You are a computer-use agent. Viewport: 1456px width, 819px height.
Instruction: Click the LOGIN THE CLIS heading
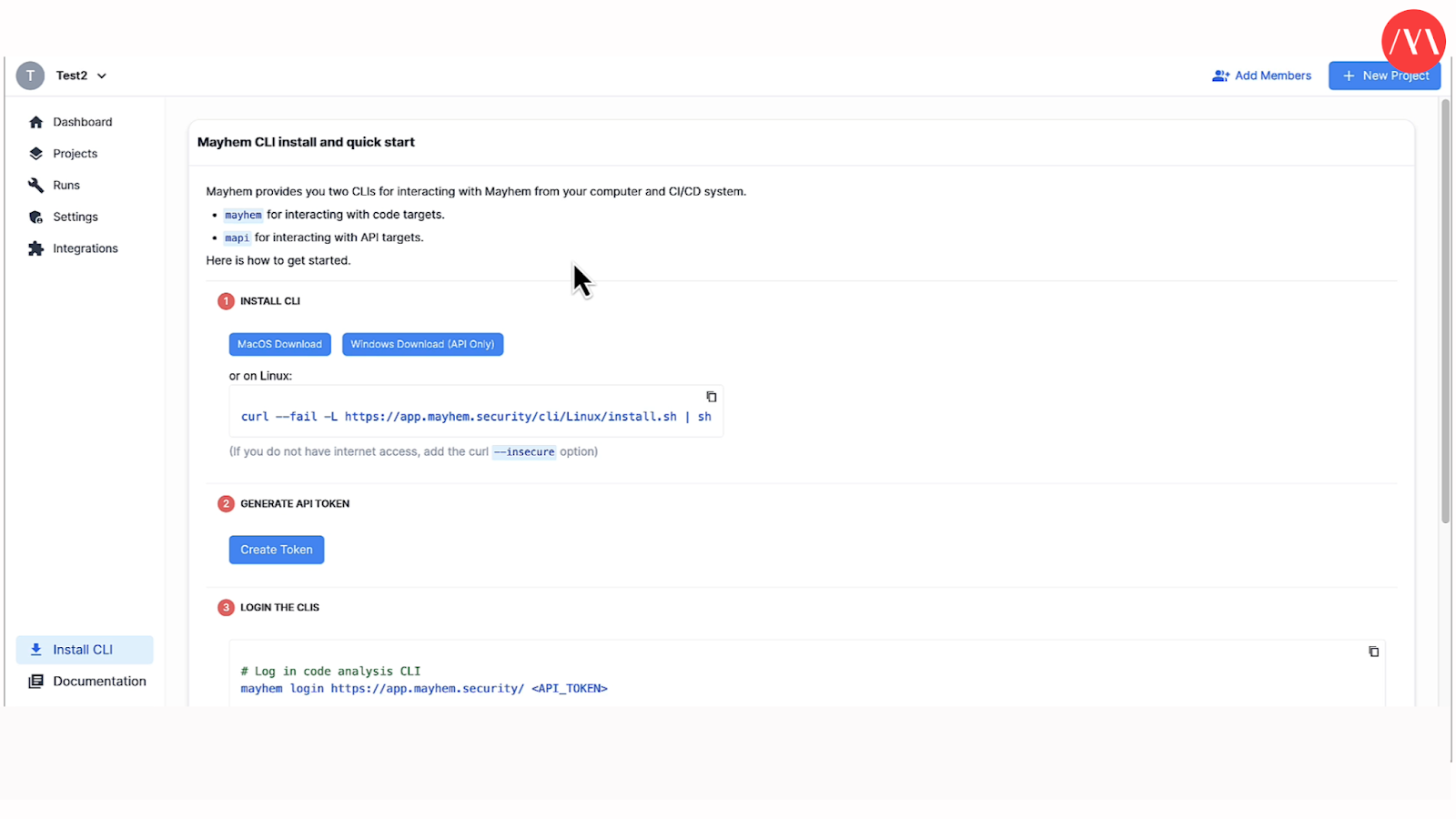tap(279, 608)
